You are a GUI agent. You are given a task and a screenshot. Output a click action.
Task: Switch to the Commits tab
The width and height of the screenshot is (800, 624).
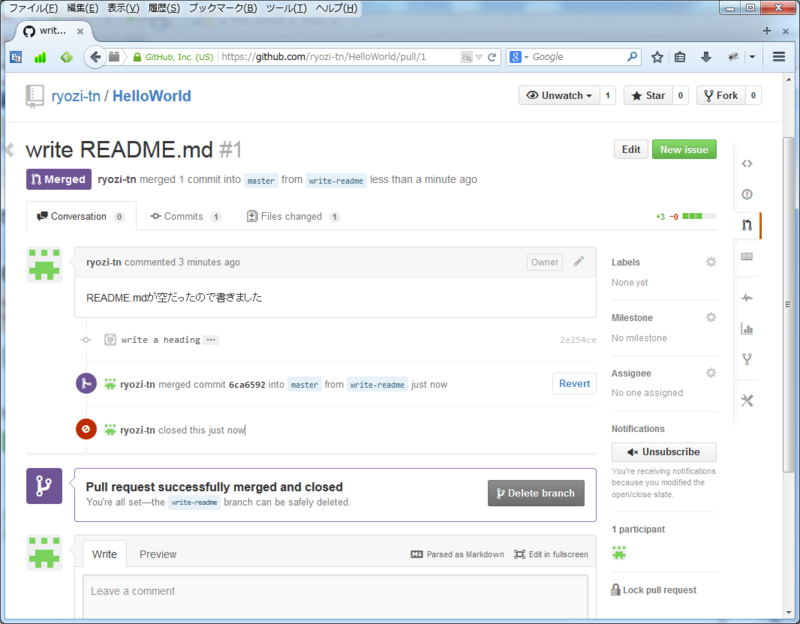click(x=185, y=216)
